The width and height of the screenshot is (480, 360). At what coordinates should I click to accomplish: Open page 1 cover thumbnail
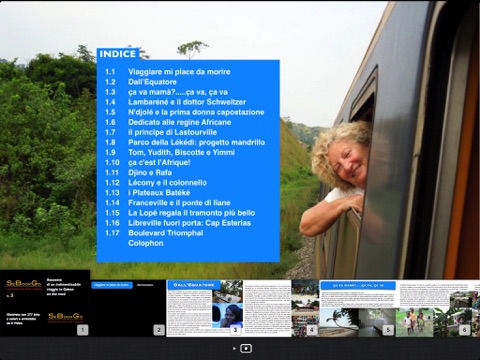[x=45, y=303]
